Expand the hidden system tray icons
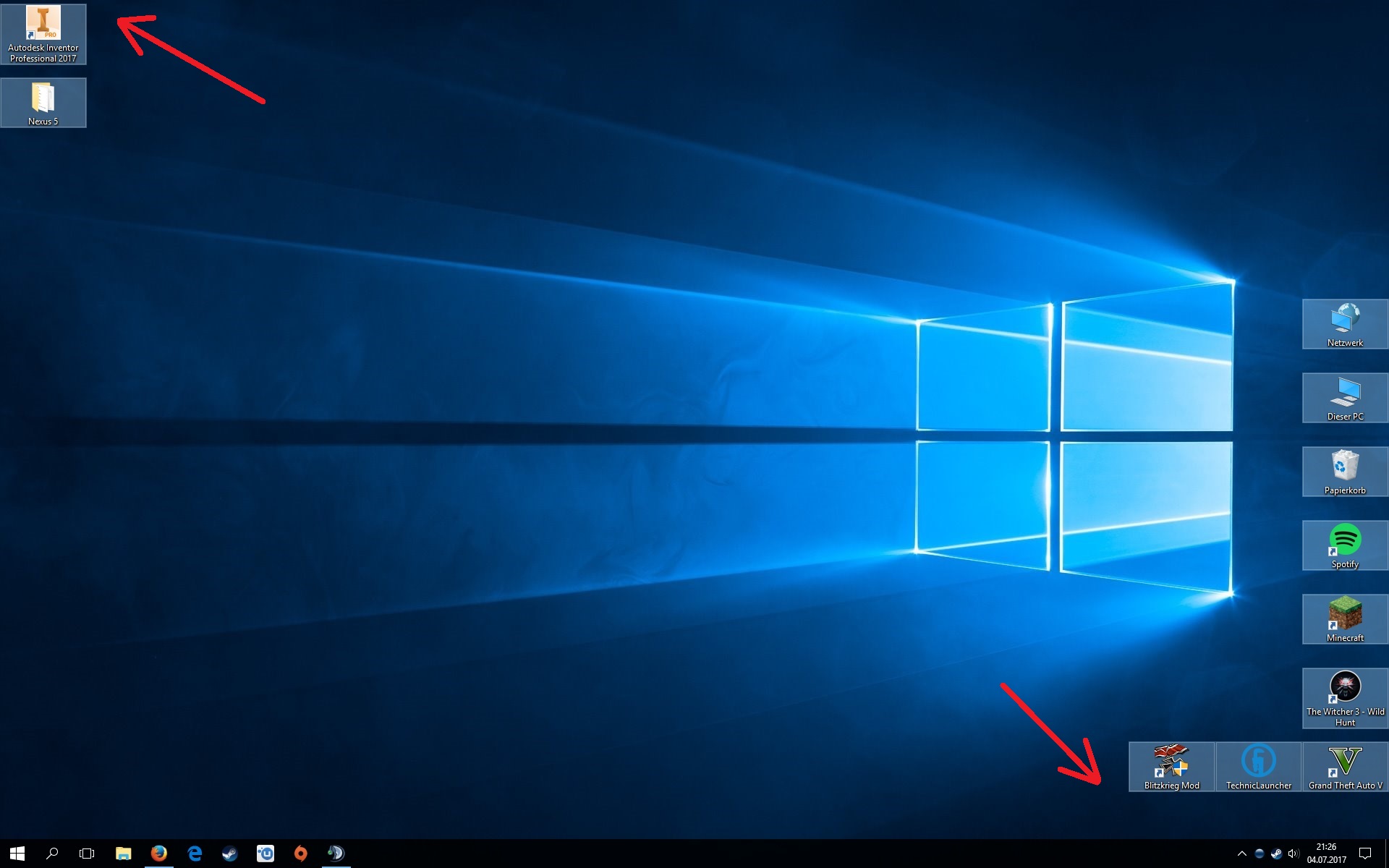Image resolution: width=1389 pixels, height=868 pixels. [1241, 854]
